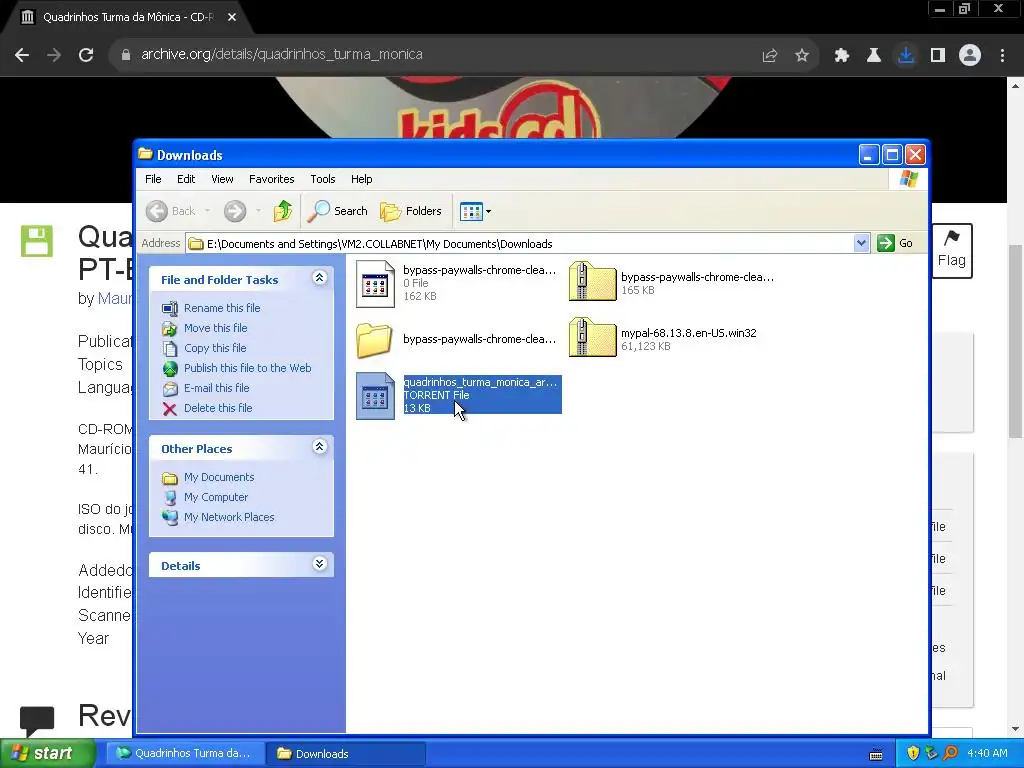The height and width of the screenshot is (768, 1024).
Task: Click Copy this file
Action: [x=215, y=348]
